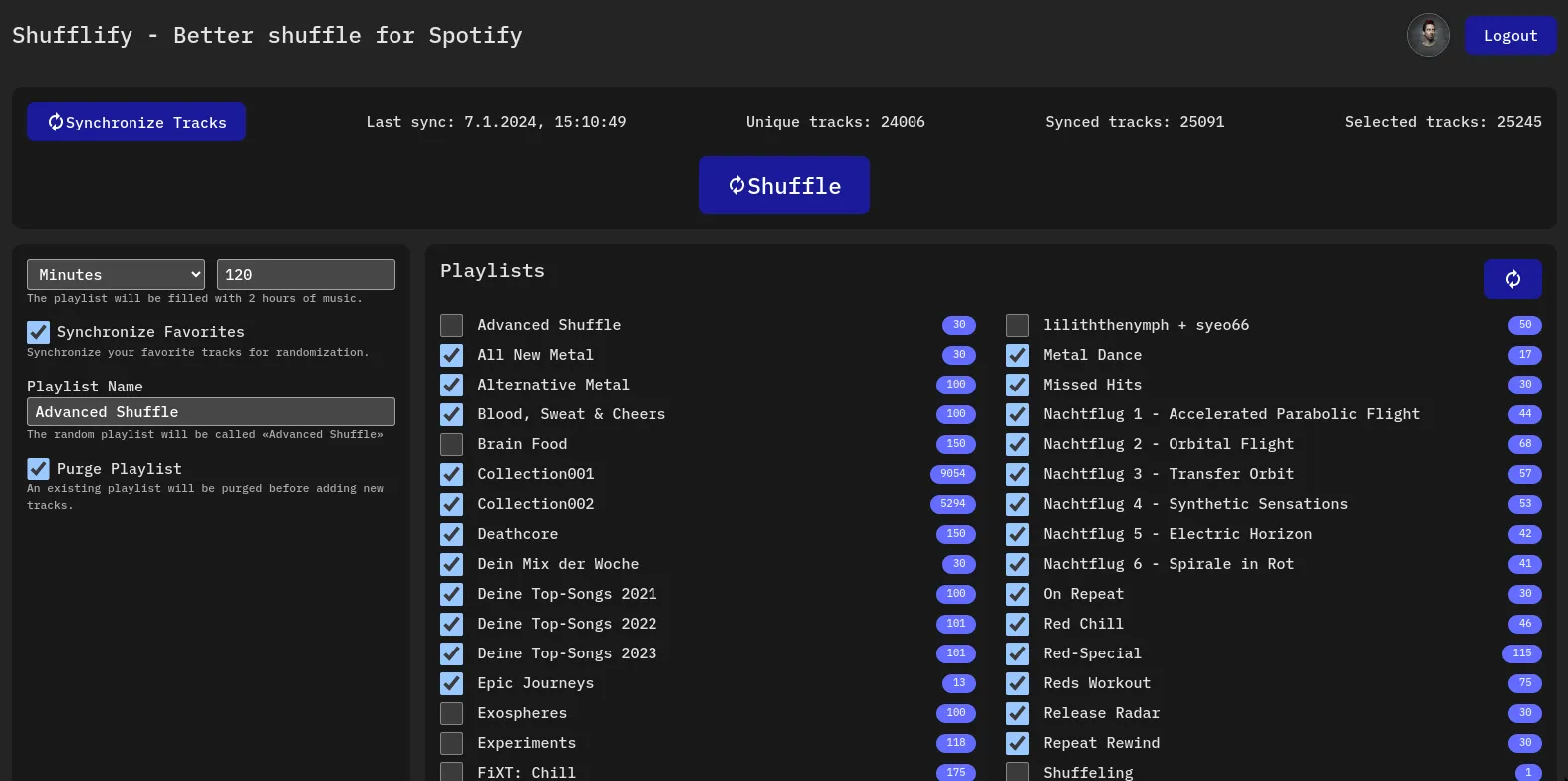Click the refresh playlists icon button

point(1512,279)
